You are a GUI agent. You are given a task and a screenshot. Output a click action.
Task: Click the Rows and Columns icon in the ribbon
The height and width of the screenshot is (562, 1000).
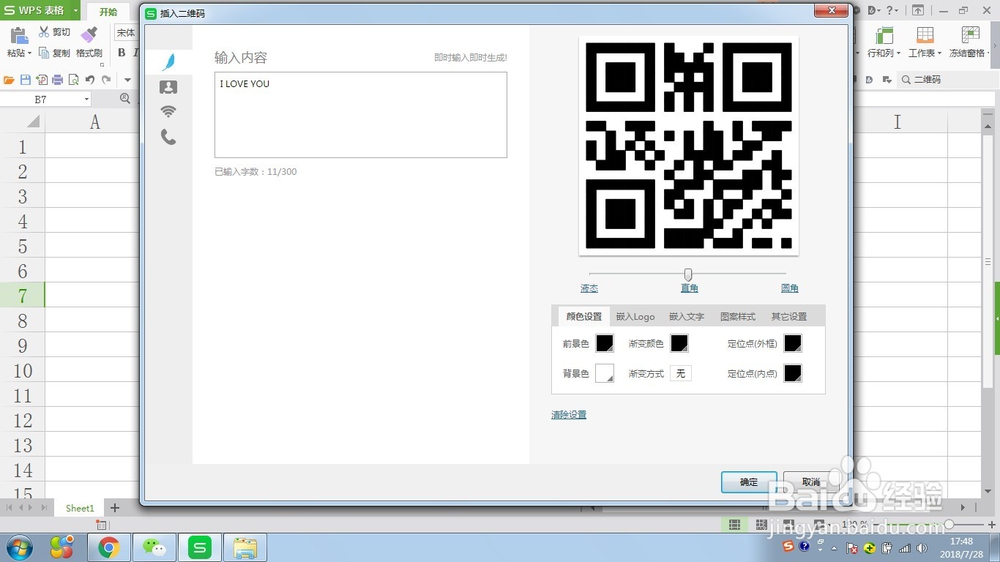(x=883, y=35)
